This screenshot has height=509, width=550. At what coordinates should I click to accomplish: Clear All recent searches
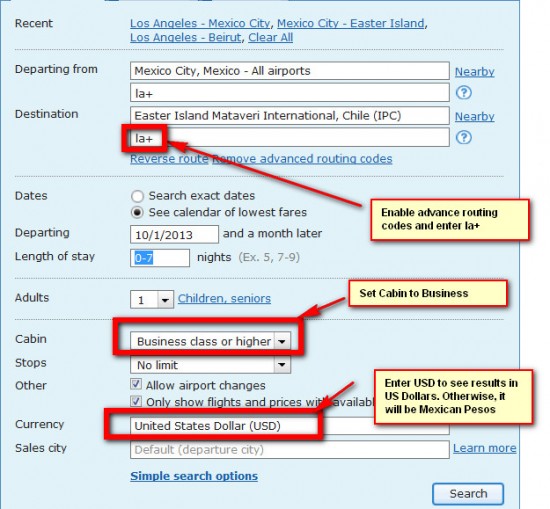(x=270, y=38)
